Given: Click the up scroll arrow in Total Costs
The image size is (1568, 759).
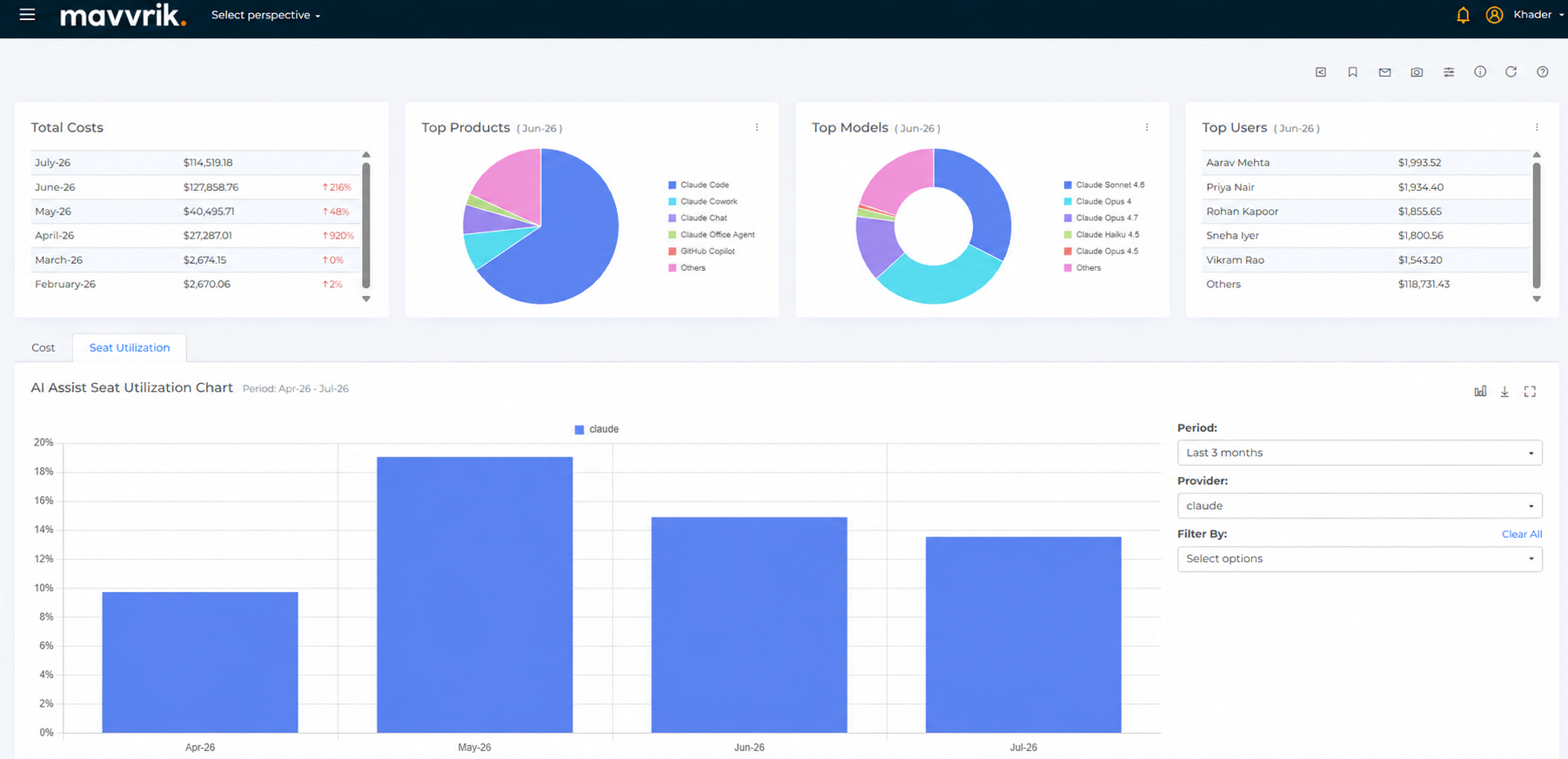Looking at the screenshot, I should [x=366, y=155].
